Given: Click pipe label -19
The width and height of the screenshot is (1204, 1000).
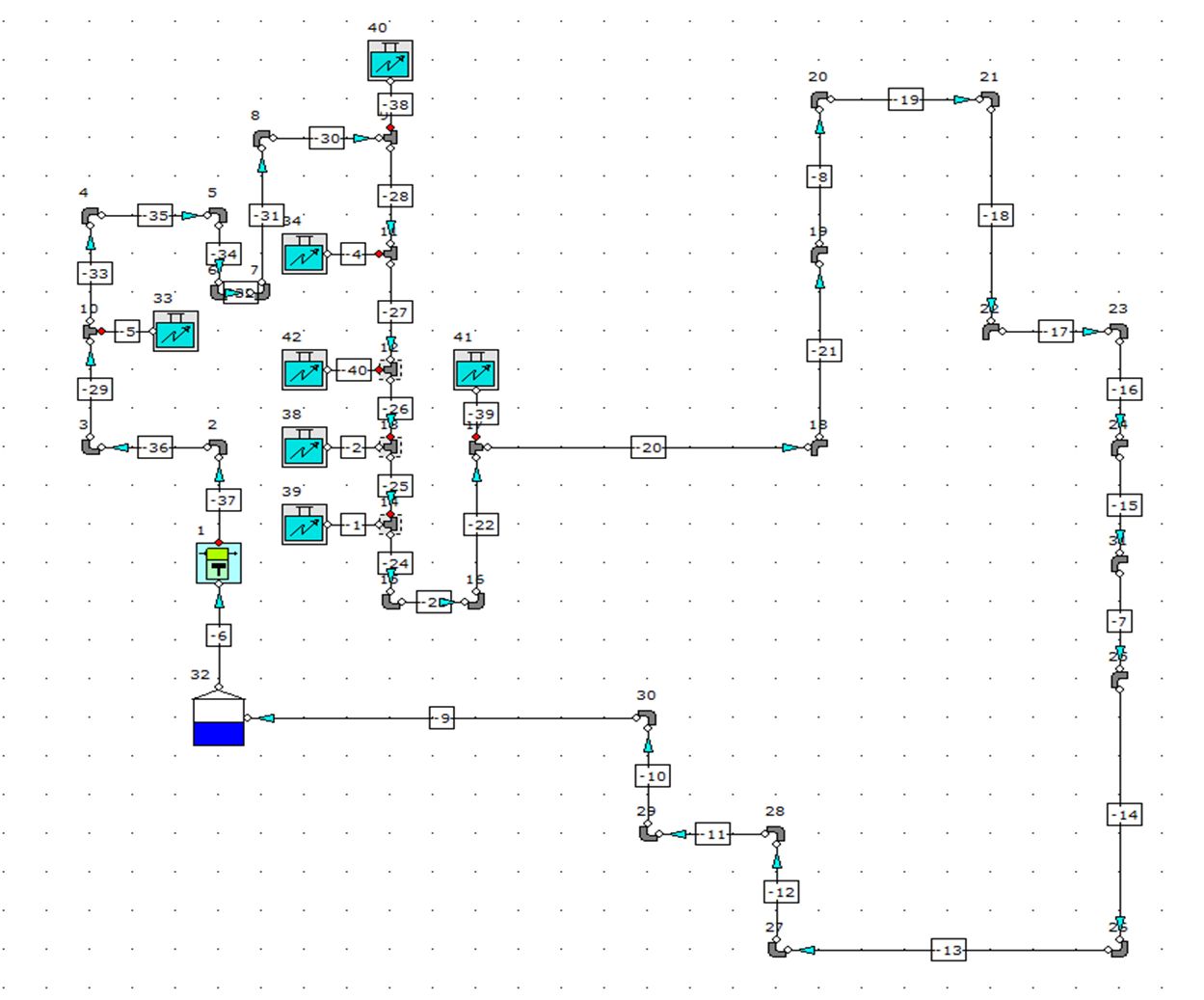Looking at the screenshot, I should tap(905, 98).
